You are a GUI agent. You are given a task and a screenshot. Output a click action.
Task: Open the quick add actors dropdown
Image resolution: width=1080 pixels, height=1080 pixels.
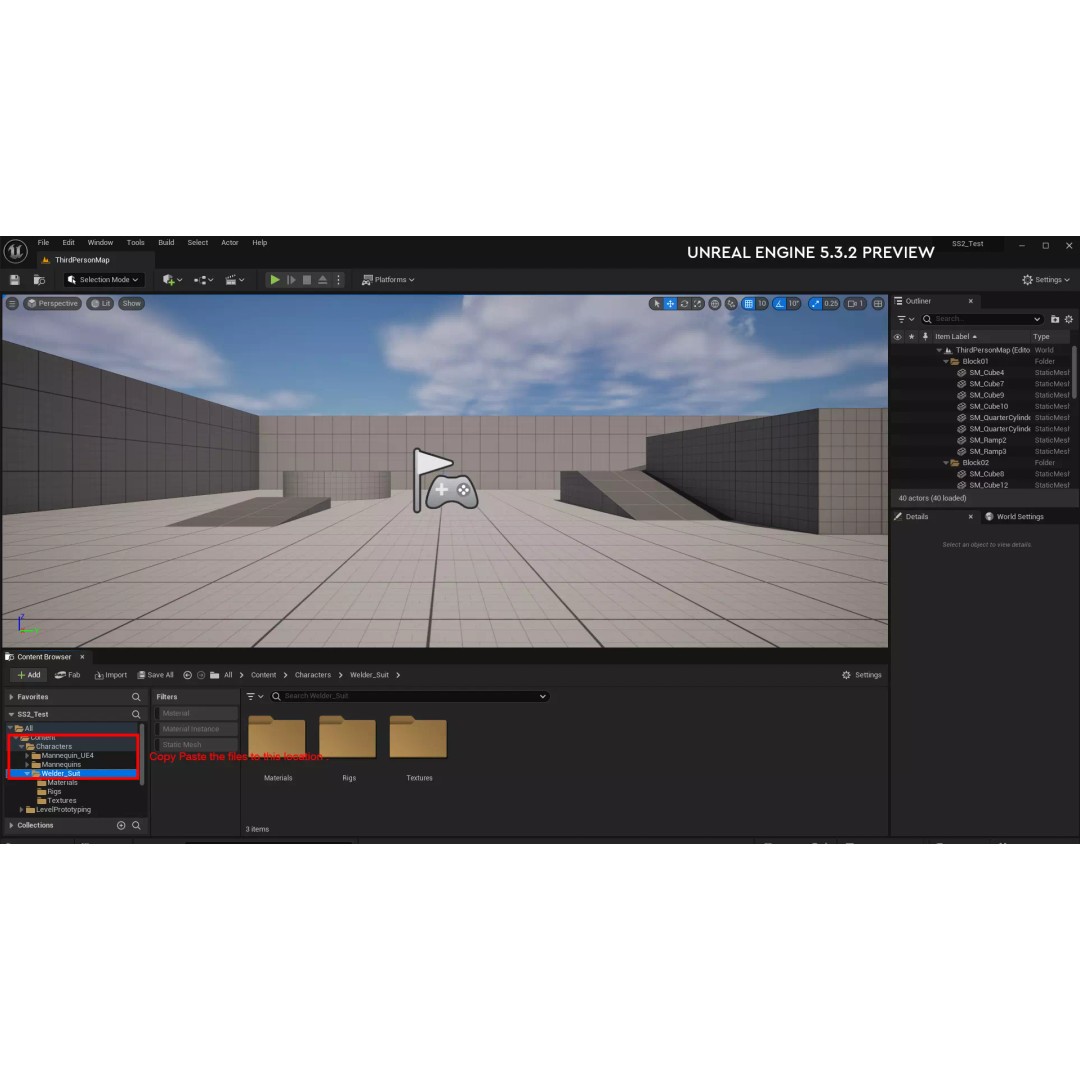click(x=172, y=280)
